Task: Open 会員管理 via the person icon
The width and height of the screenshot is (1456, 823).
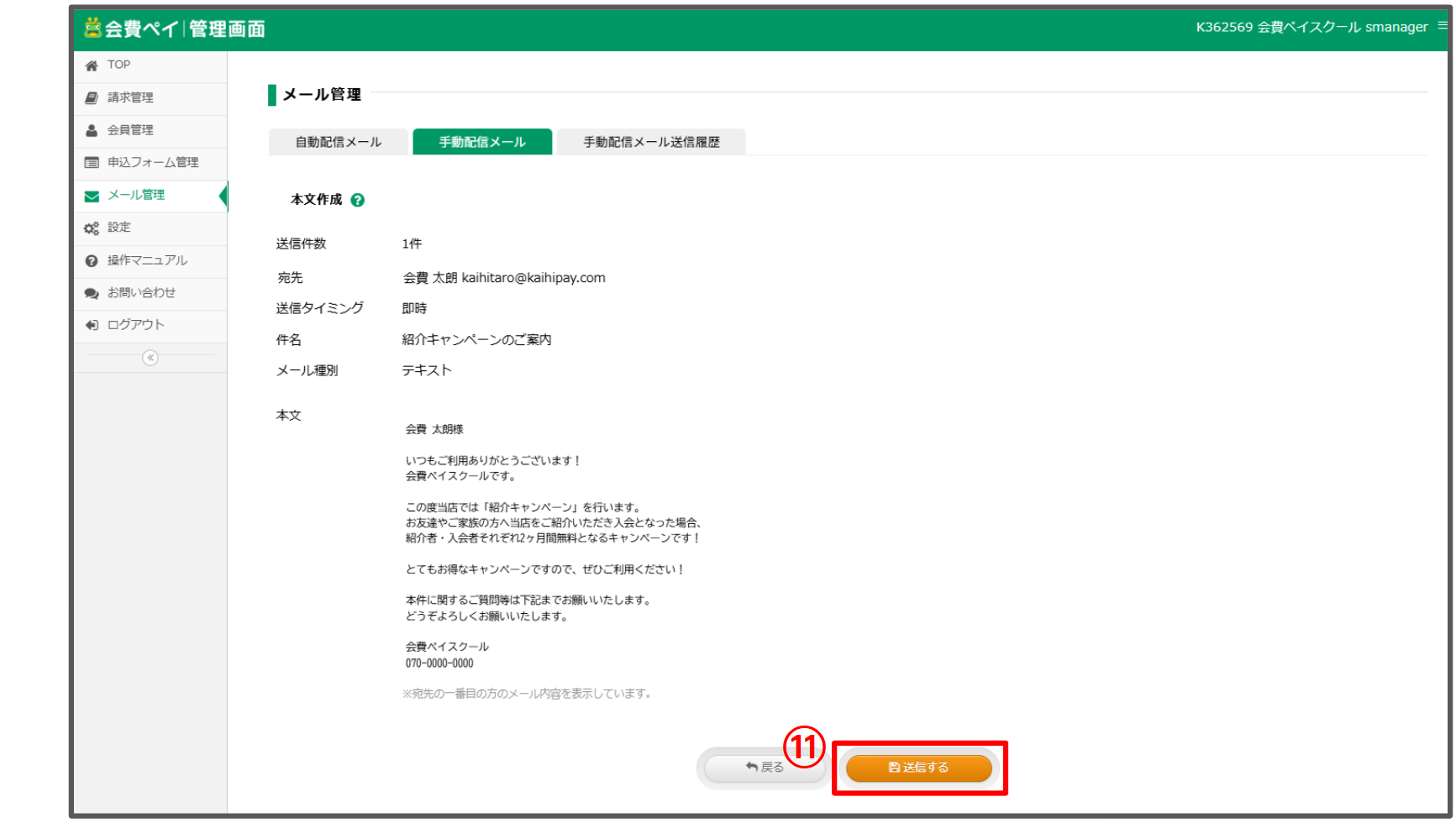Action: pos(92,130)
